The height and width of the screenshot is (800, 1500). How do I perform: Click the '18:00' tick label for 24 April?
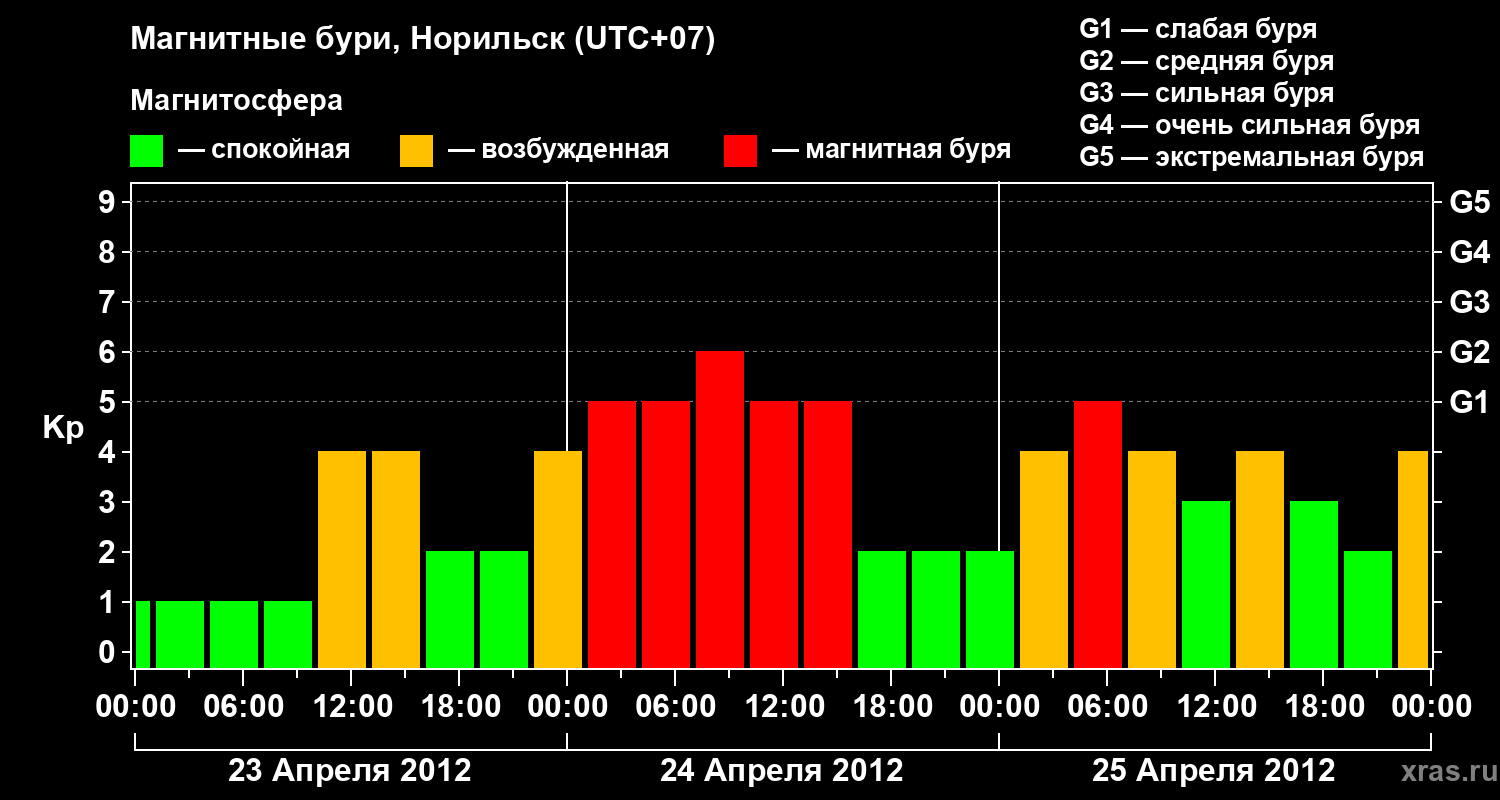click(x=891, y=706)
